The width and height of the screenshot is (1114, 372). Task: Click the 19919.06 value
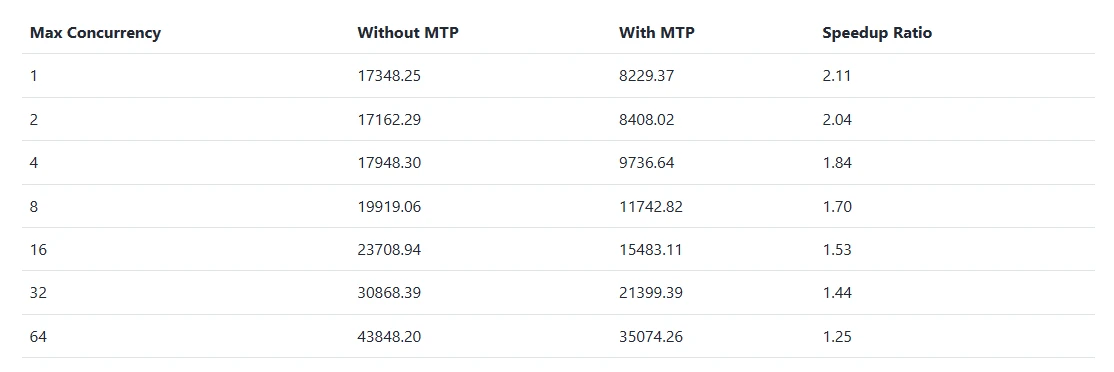[389, 207]
